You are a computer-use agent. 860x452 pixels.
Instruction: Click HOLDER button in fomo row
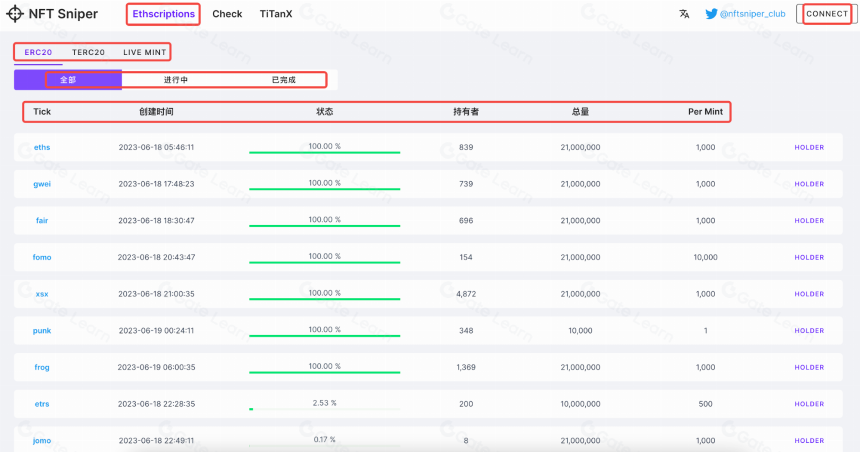pyautogui.click(x=809, y=257)
